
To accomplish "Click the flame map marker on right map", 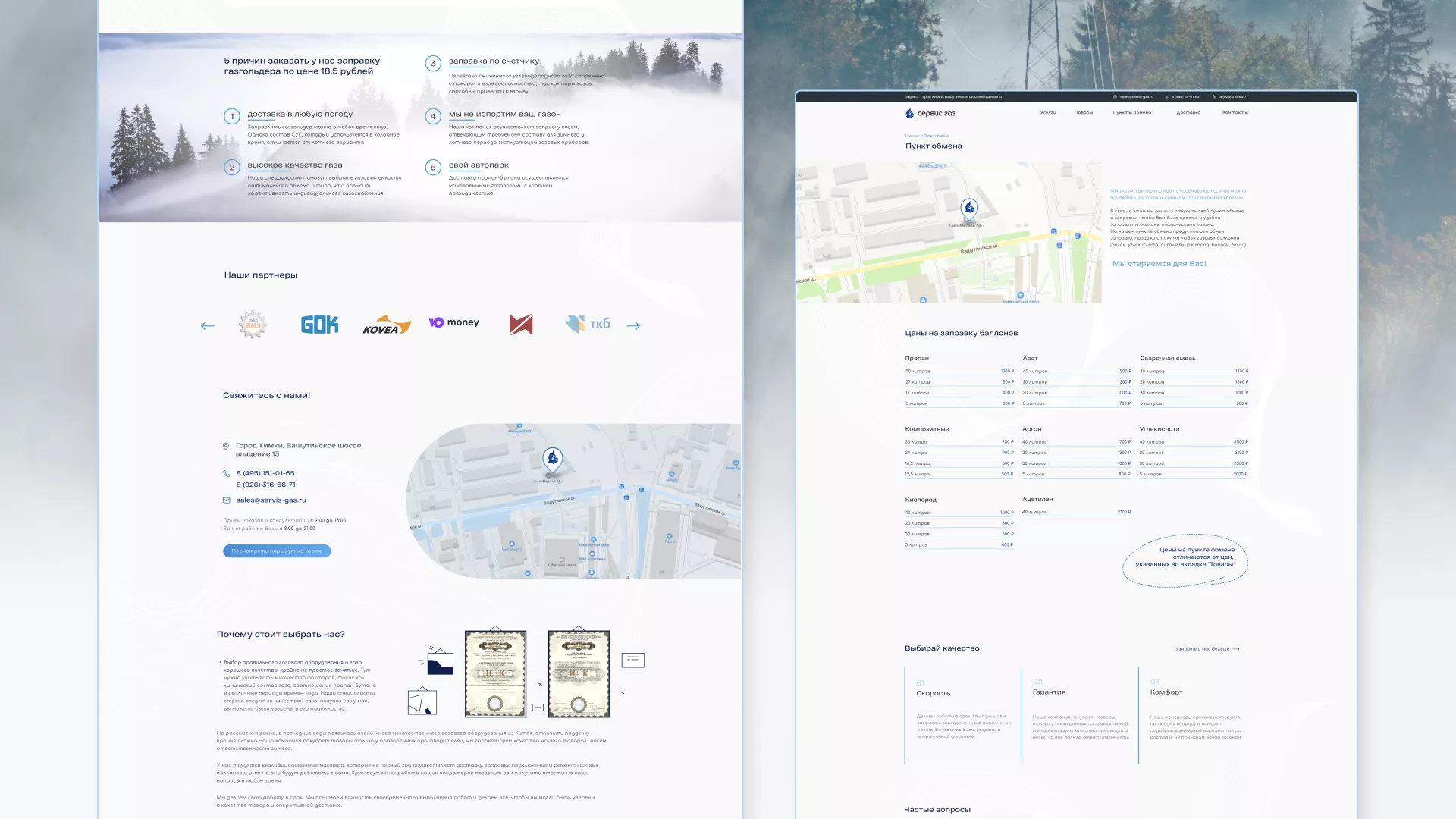I will (968, 208).
